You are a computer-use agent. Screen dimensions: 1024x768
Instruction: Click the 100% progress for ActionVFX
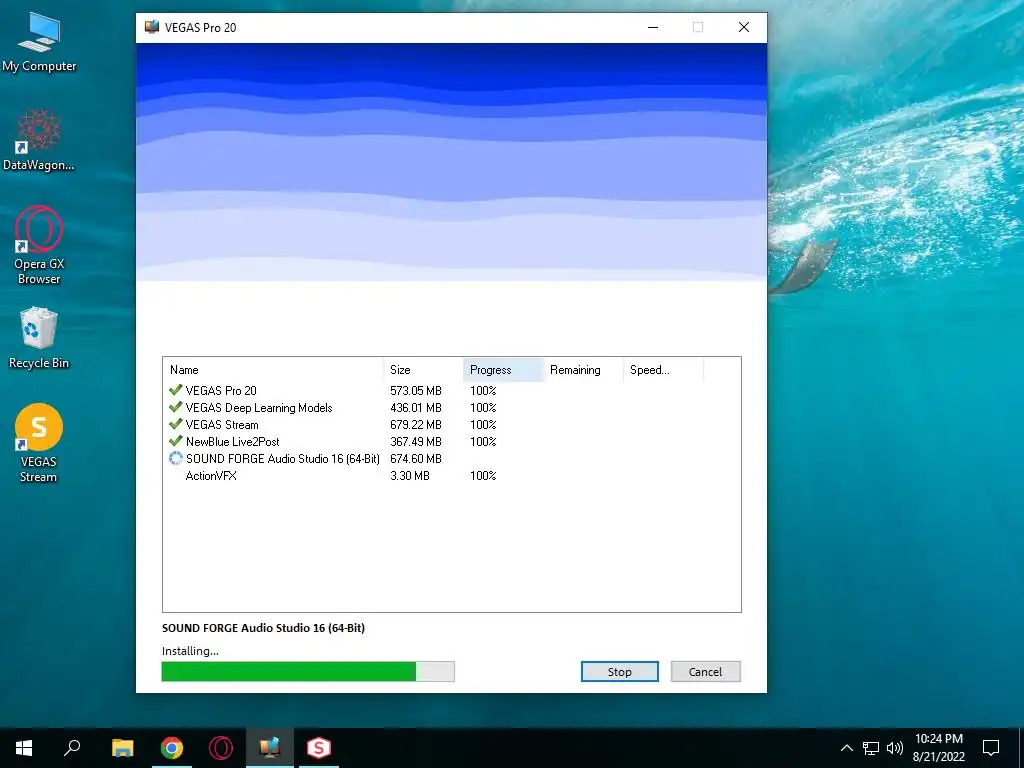tap(483, 475)
